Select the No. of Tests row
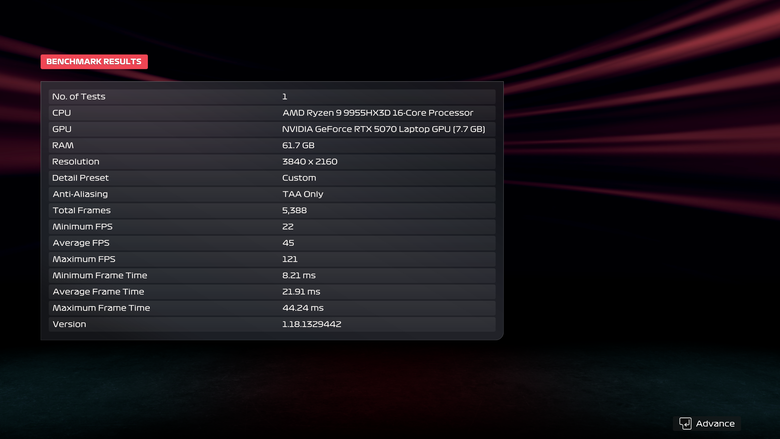Viewport: 780px width, 439px height. 272,96
